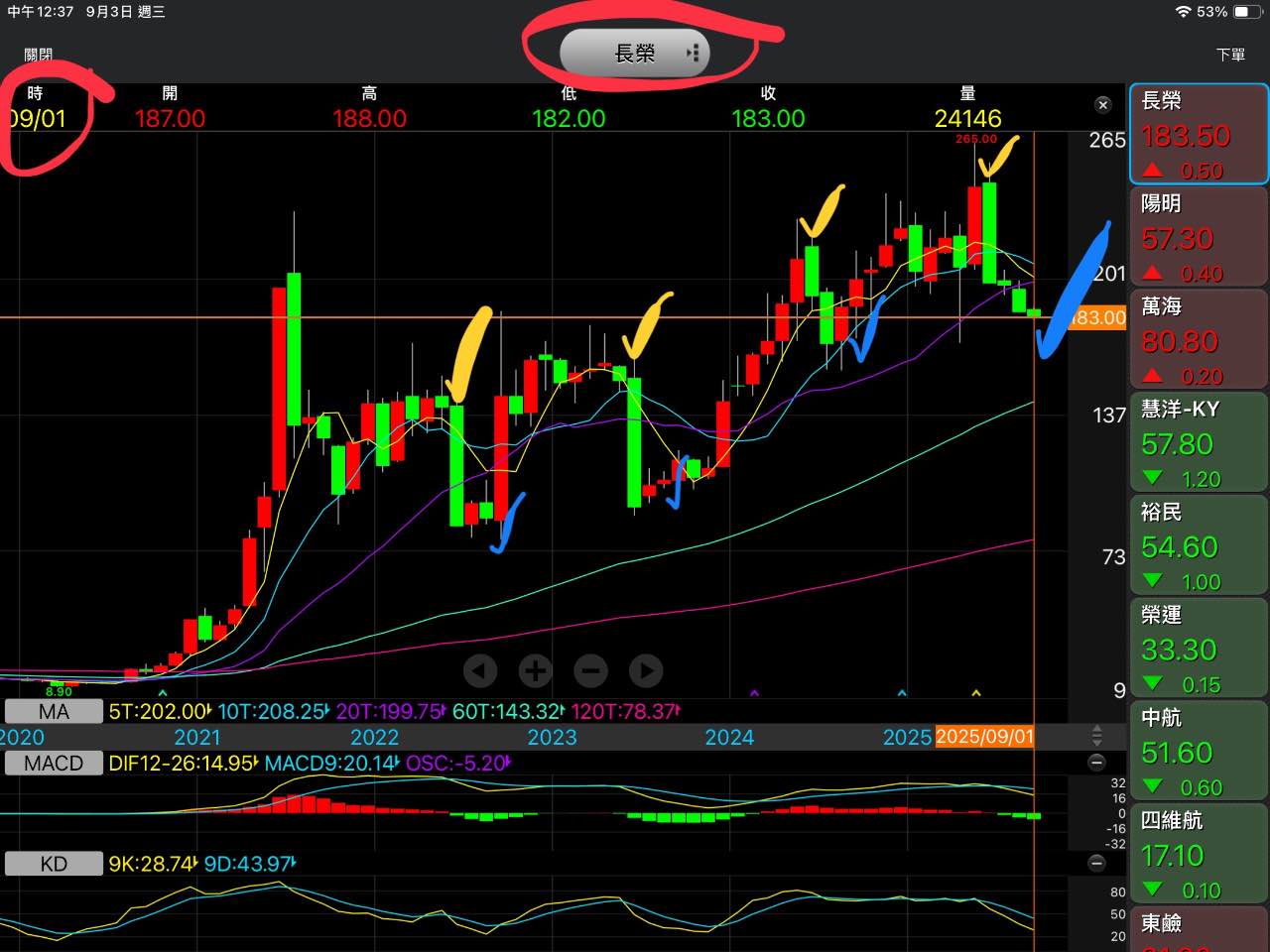
Task: Tap the high price 188.00
Action: coord(369,118)
